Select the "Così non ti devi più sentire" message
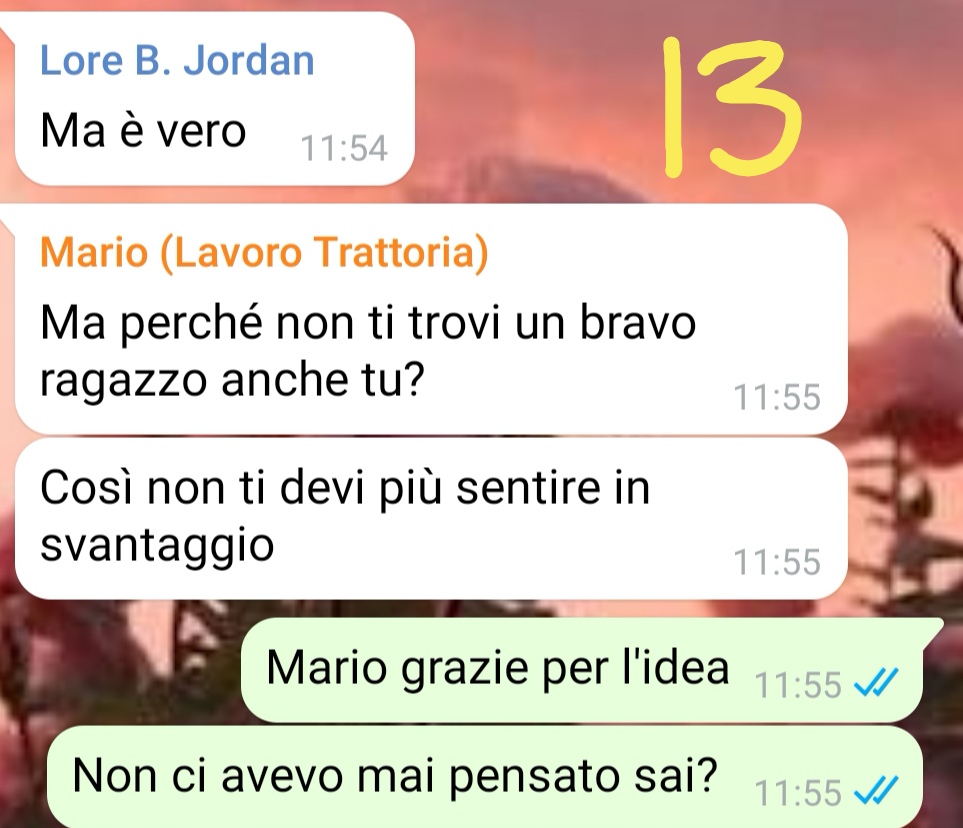Image resolution: width=963 pixels, height=828 pixels. pos(431,519)
